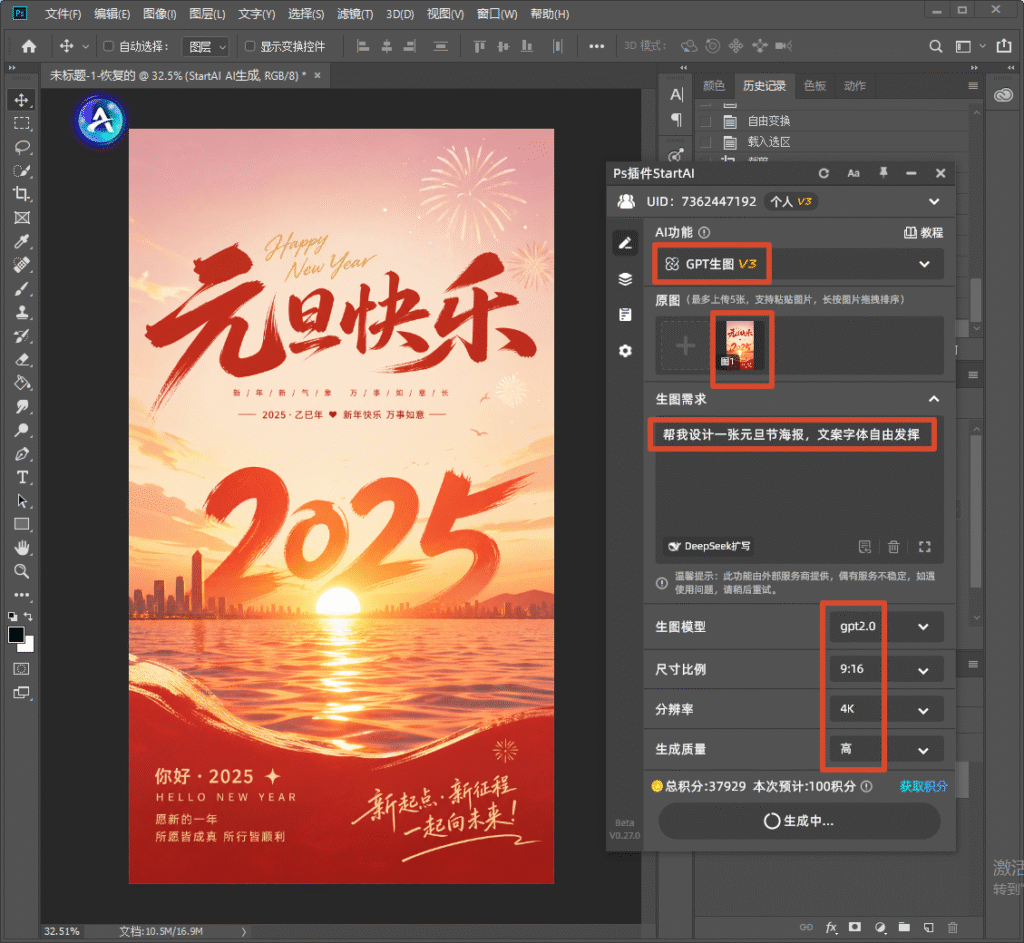Open the 图层 auto-select dropdown
The height and width of the screenshot is (943, 1024).
tap(206, 46)
